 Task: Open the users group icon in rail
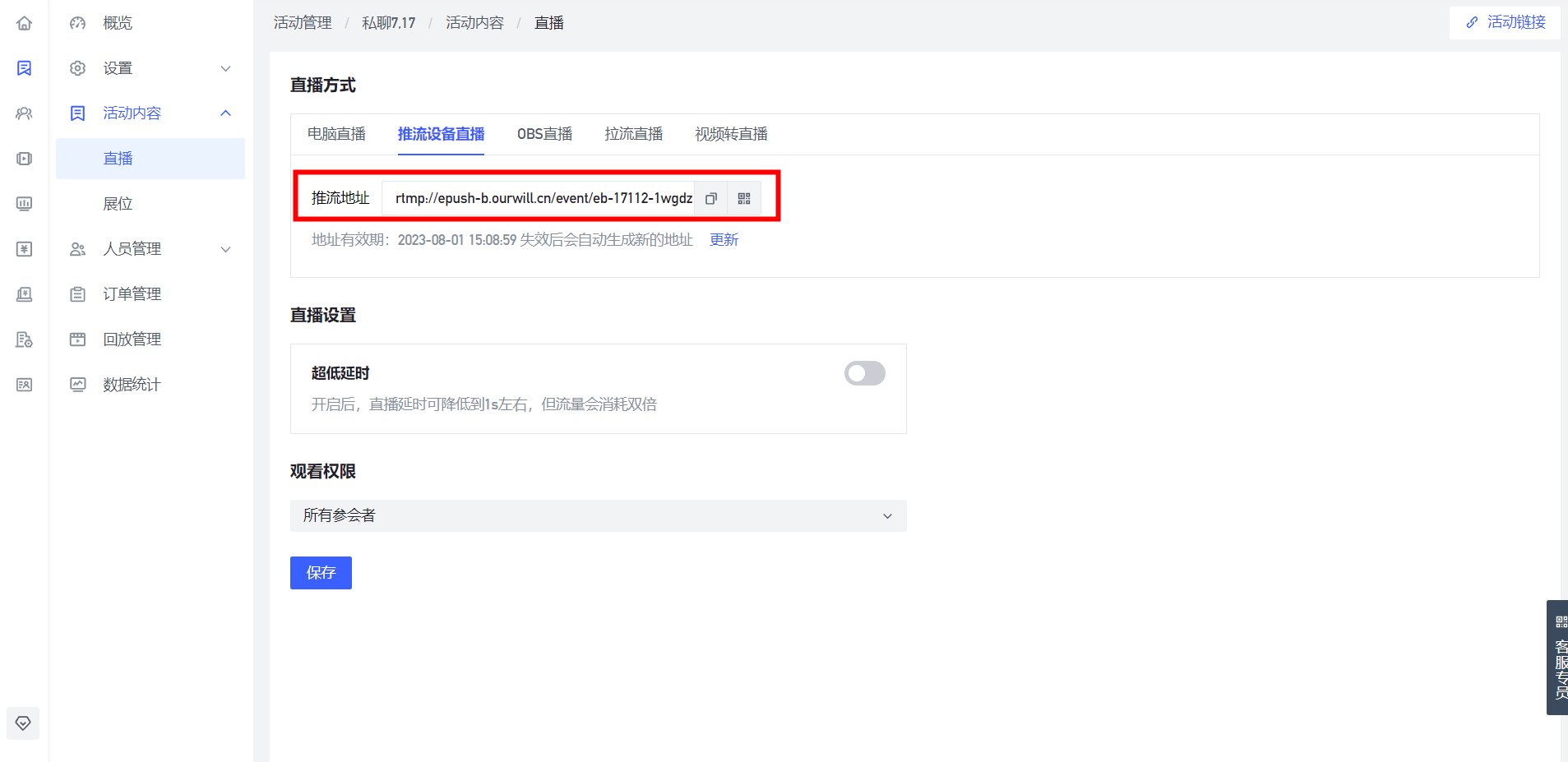click(24, 113)
